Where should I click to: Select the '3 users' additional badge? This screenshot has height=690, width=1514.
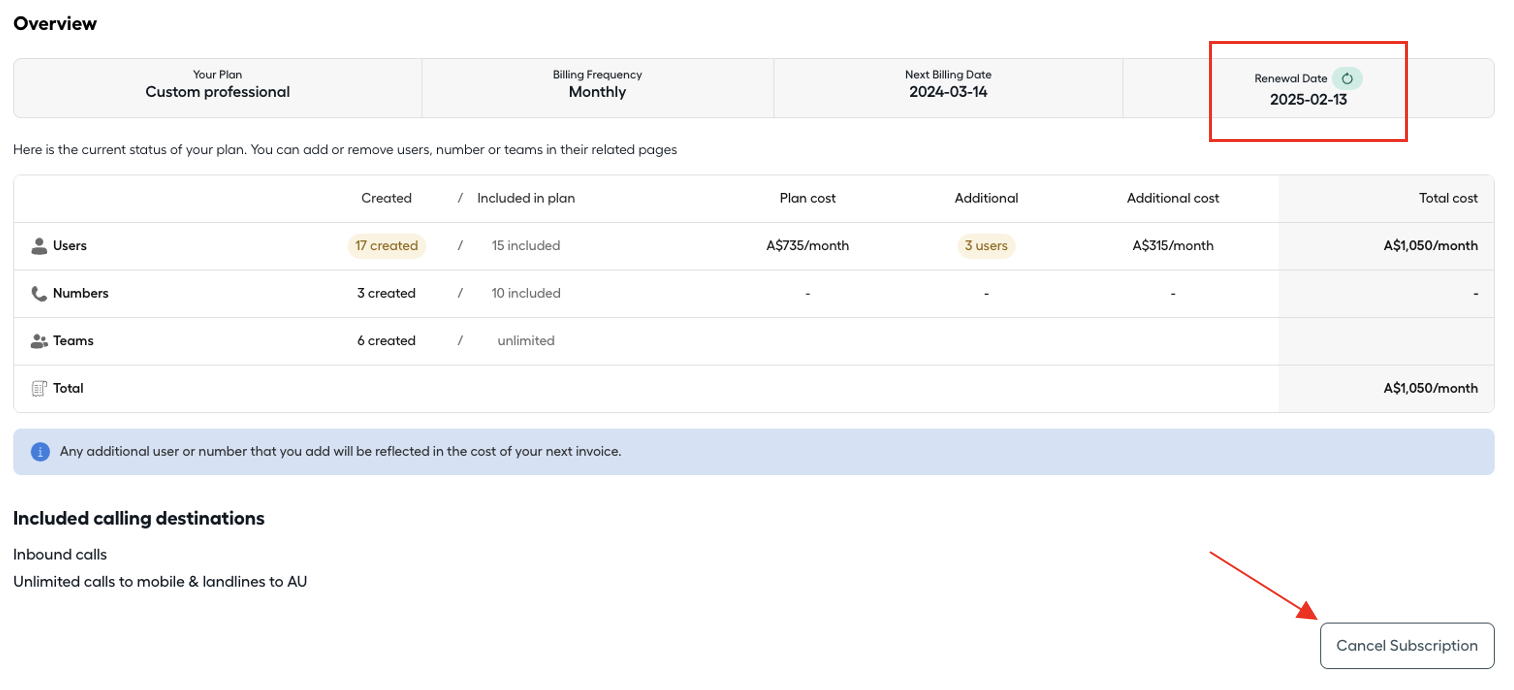[986, 245]
